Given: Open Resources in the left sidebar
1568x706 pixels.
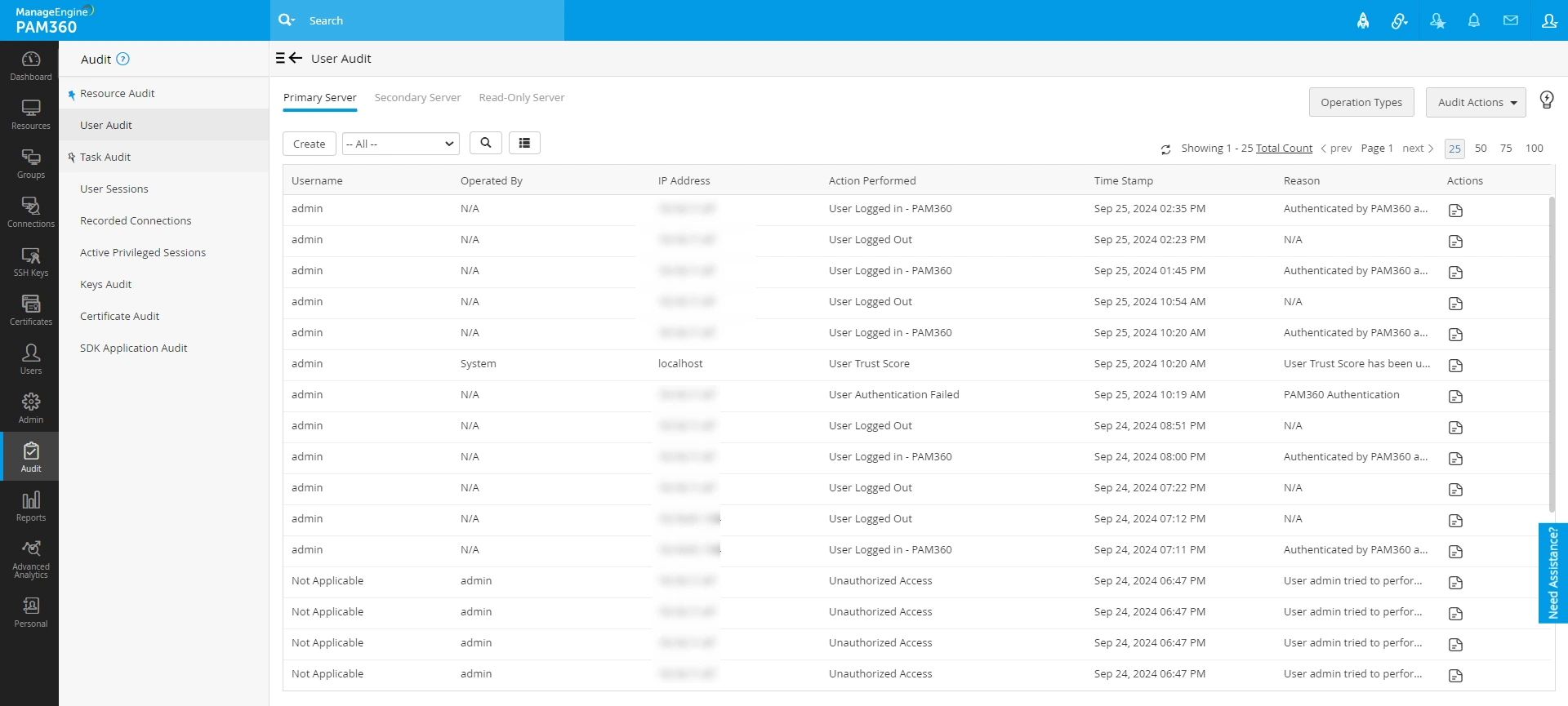Looking at the screenshot, I should click(x=30, y=114).
